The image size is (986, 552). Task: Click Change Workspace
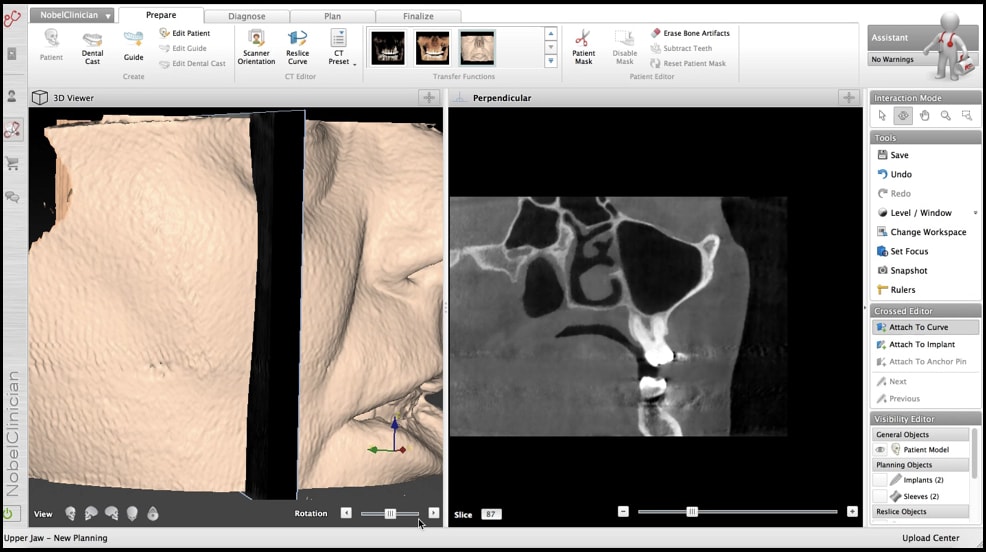click(922, 232)
